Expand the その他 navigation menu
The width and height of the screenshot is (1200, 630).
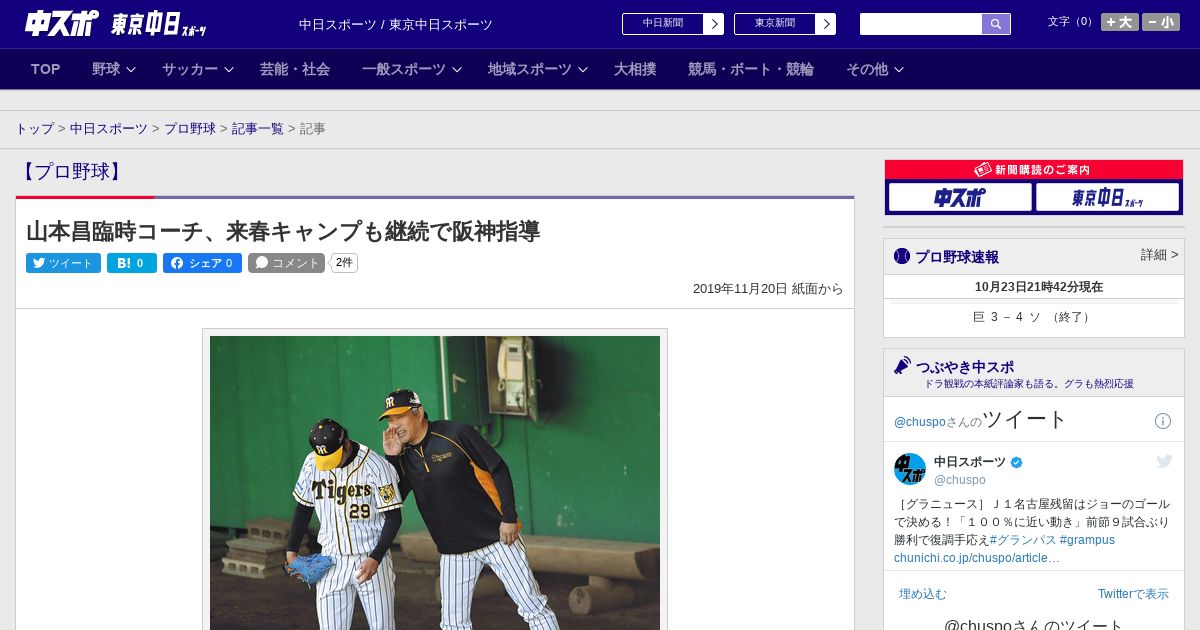[875, 69]
